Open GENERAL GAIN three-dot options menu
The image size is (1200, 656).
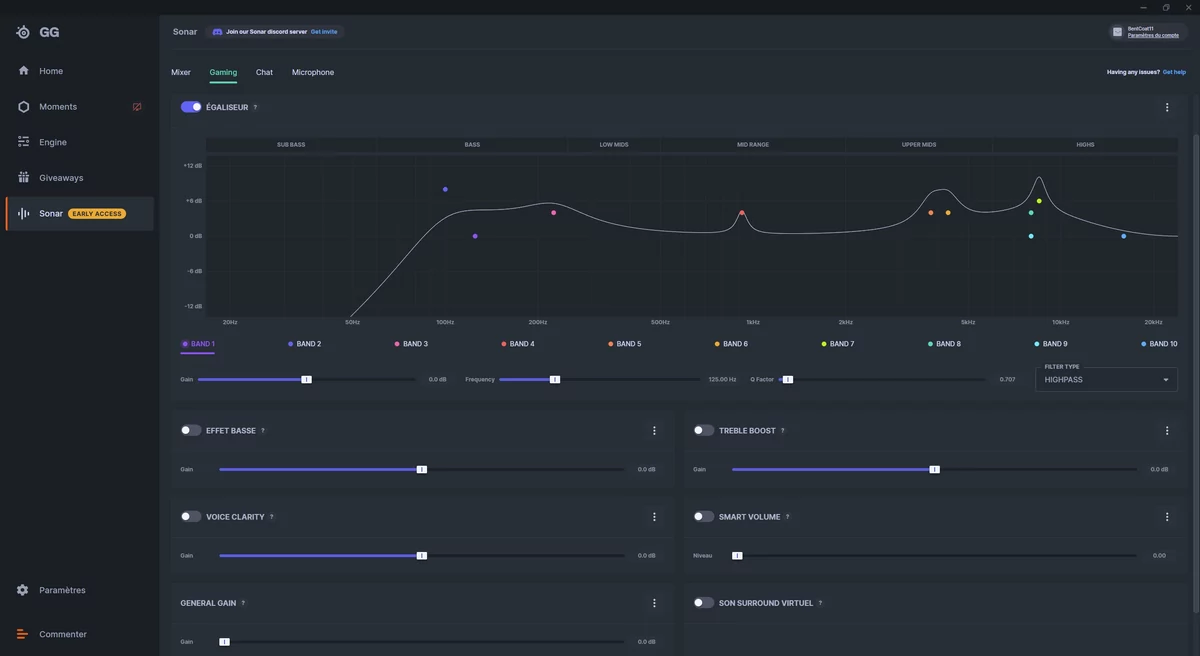tap(654, 603)
